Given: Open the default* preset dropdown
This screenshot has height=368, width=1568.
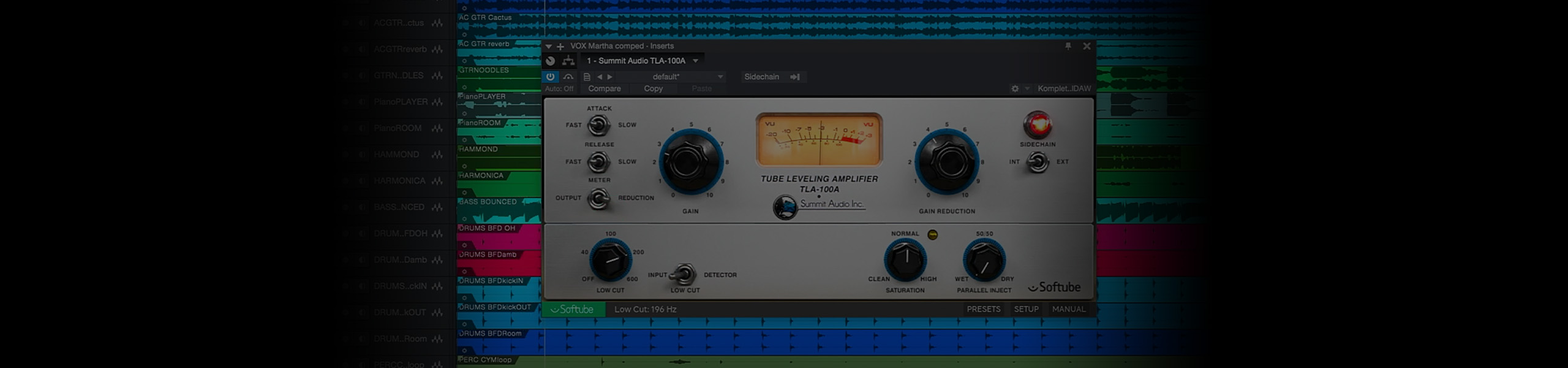Looking at the screenshot, I should tap(671, 77).
